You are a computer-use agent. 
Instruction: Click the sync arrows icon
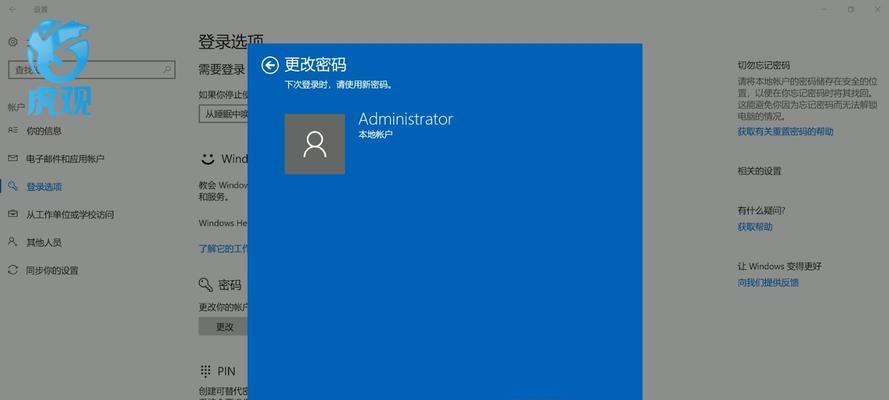[x=13, y=270]
